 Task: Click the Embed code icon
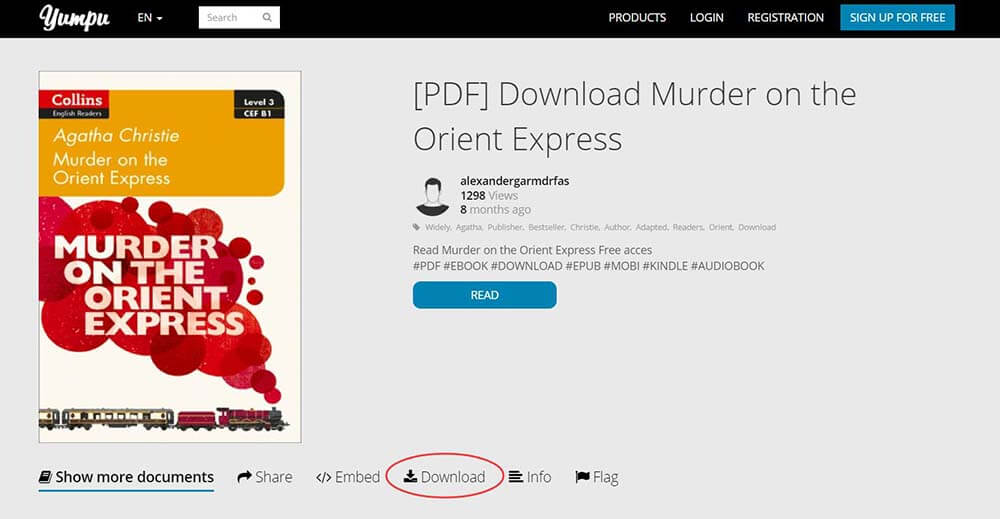pyautogui.click(x=323, y=477)
